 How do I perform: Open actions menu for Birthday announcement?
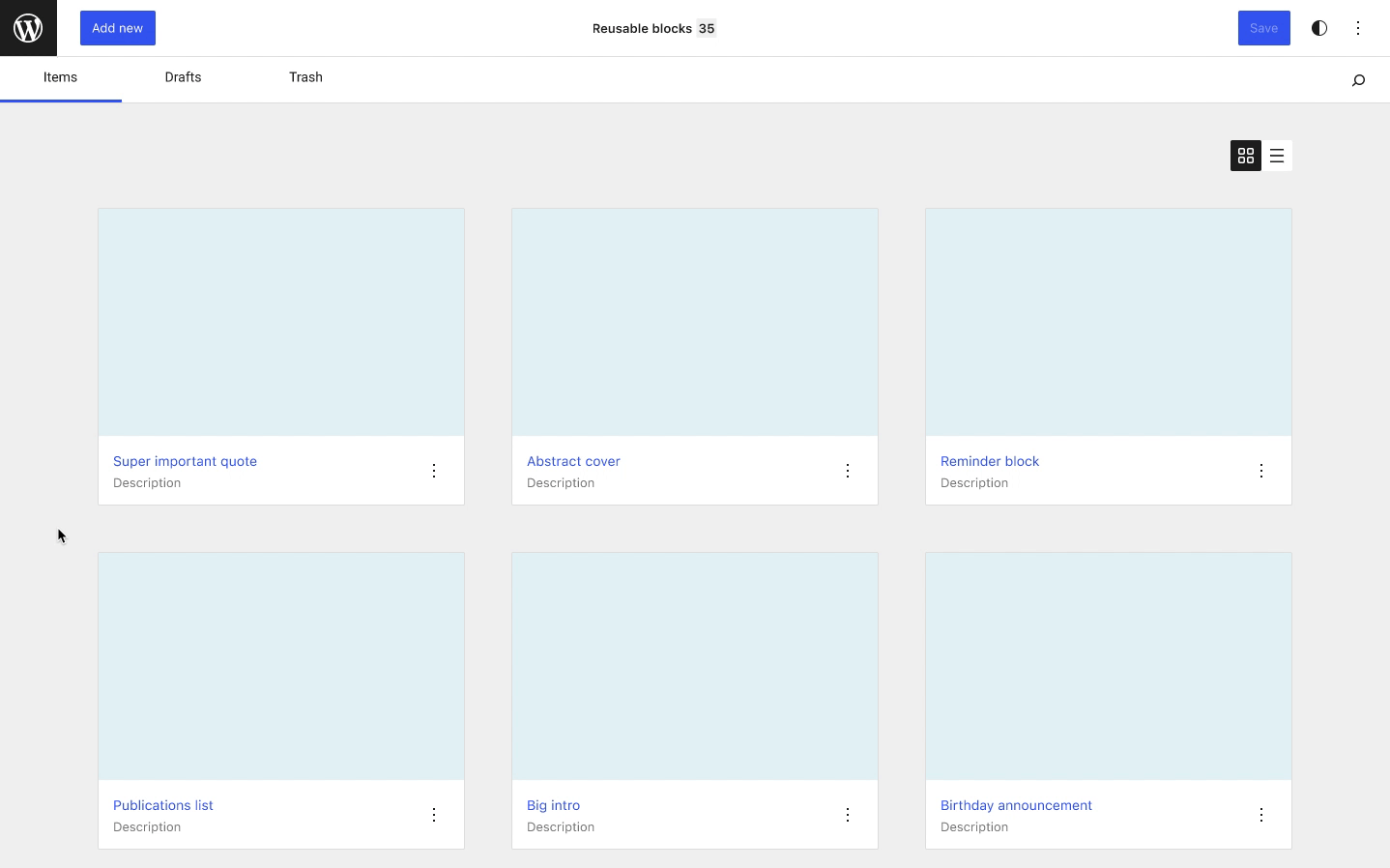(x=1261, y=815)
